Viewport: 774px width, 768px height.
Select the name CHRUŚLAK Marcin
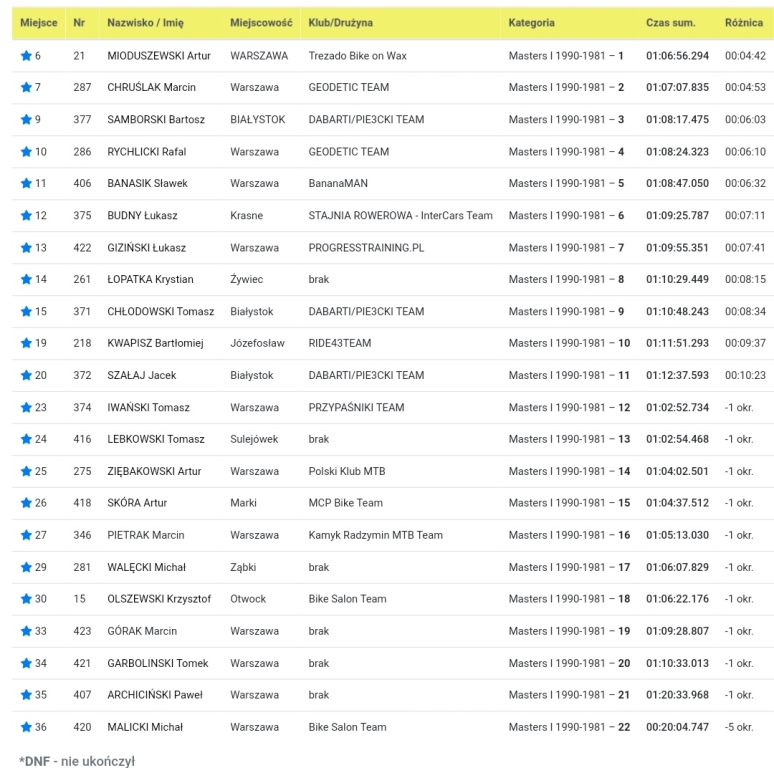pos(152,87)
